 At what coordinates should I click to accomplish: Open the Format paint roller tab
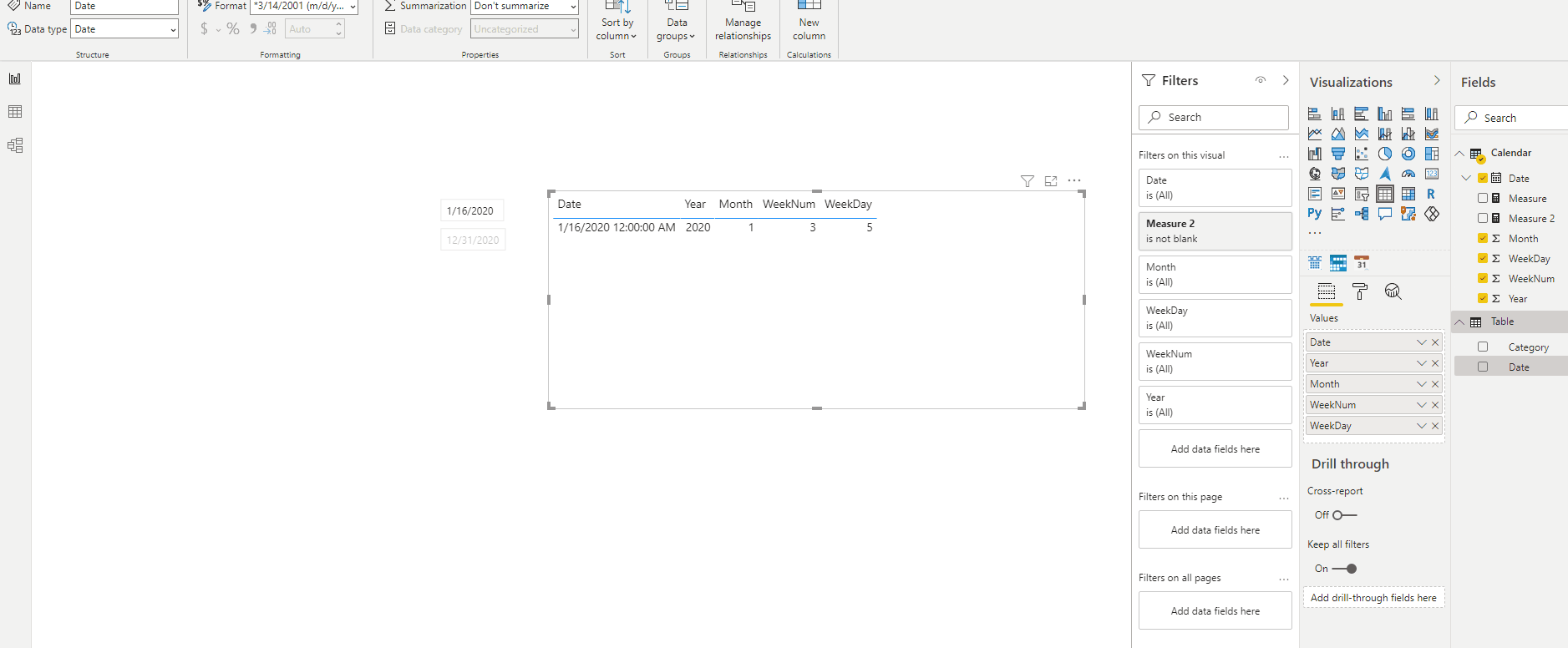[x=1360, y=291]
